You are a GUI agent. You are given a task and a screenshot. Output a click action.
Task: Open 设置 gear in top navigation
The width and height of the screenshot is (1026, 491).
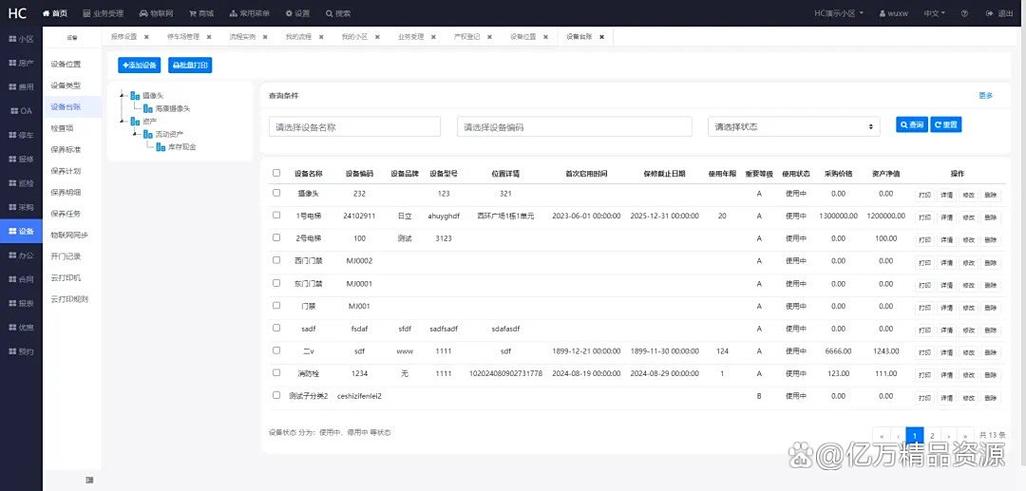pos(289,13)
